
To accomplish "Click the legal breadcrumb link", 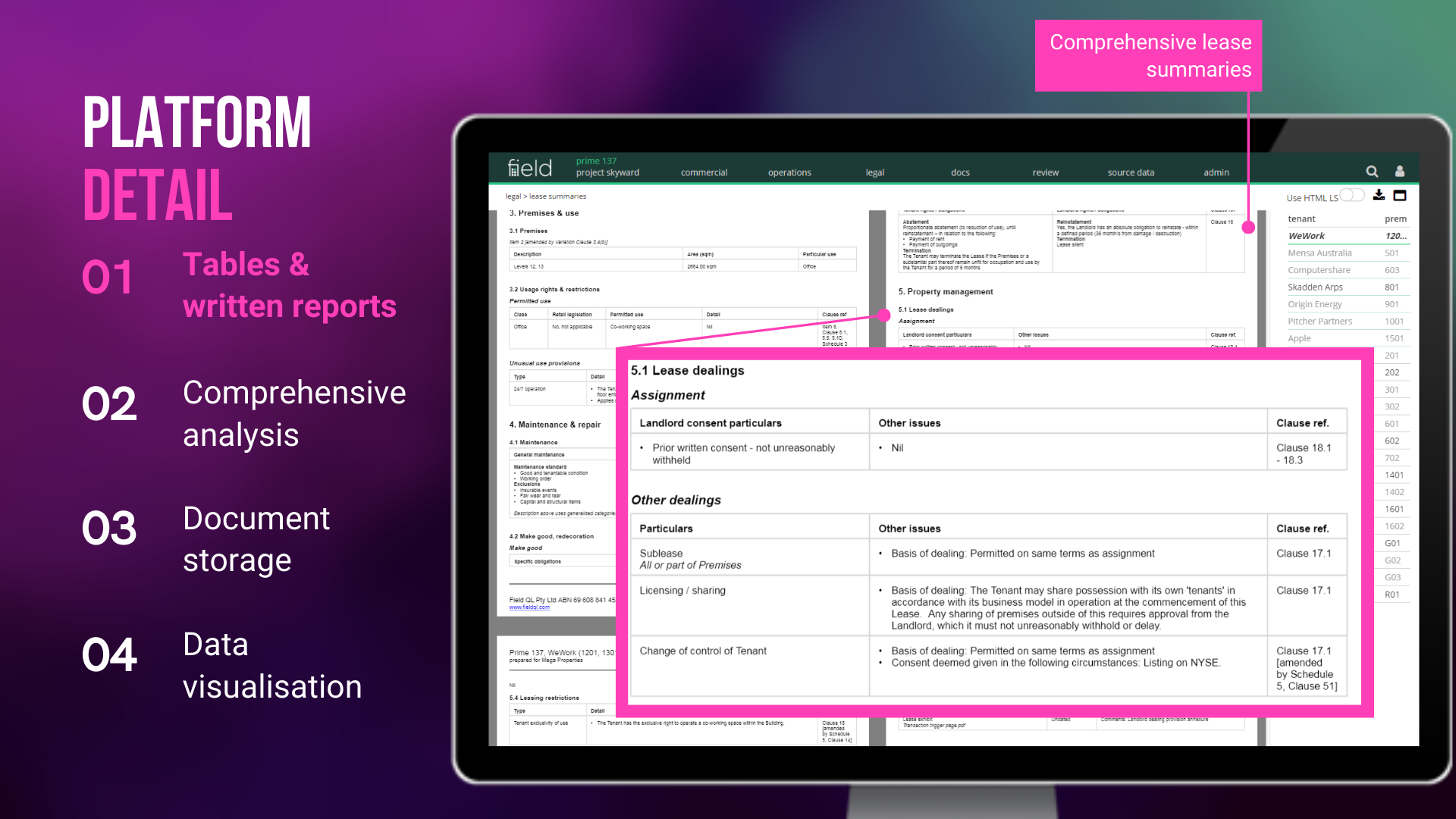I will pyautogui.click(x=513, y=196).
